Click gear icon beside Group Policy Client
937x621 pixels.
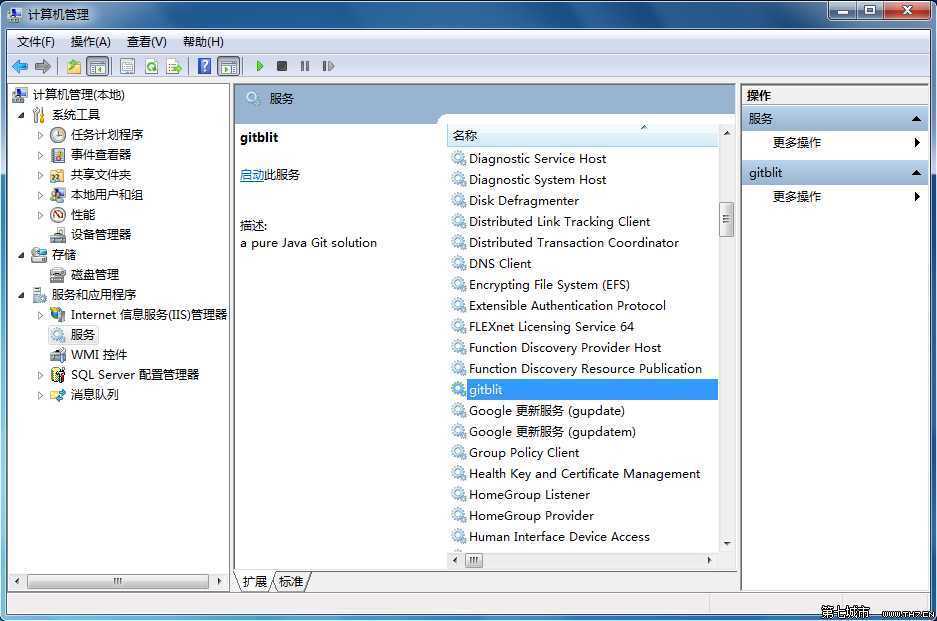(458, 452)
